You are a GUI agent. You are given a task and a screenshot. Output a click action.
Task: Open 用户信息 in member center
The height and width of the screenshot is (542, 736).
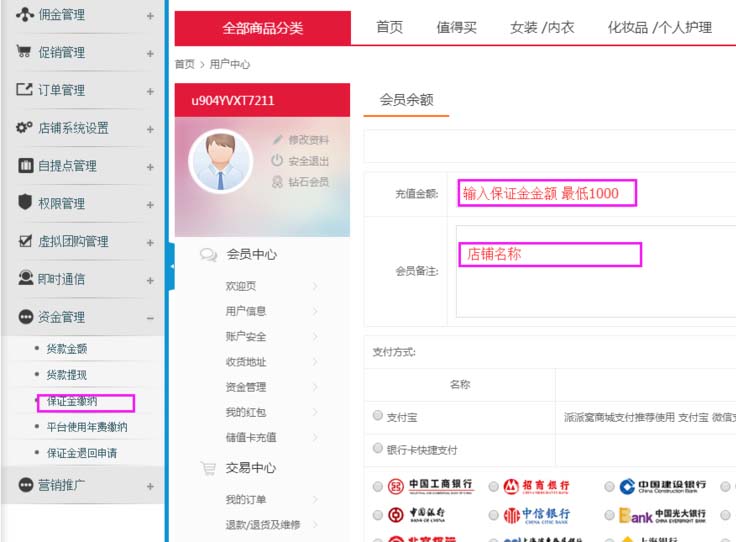245,311
